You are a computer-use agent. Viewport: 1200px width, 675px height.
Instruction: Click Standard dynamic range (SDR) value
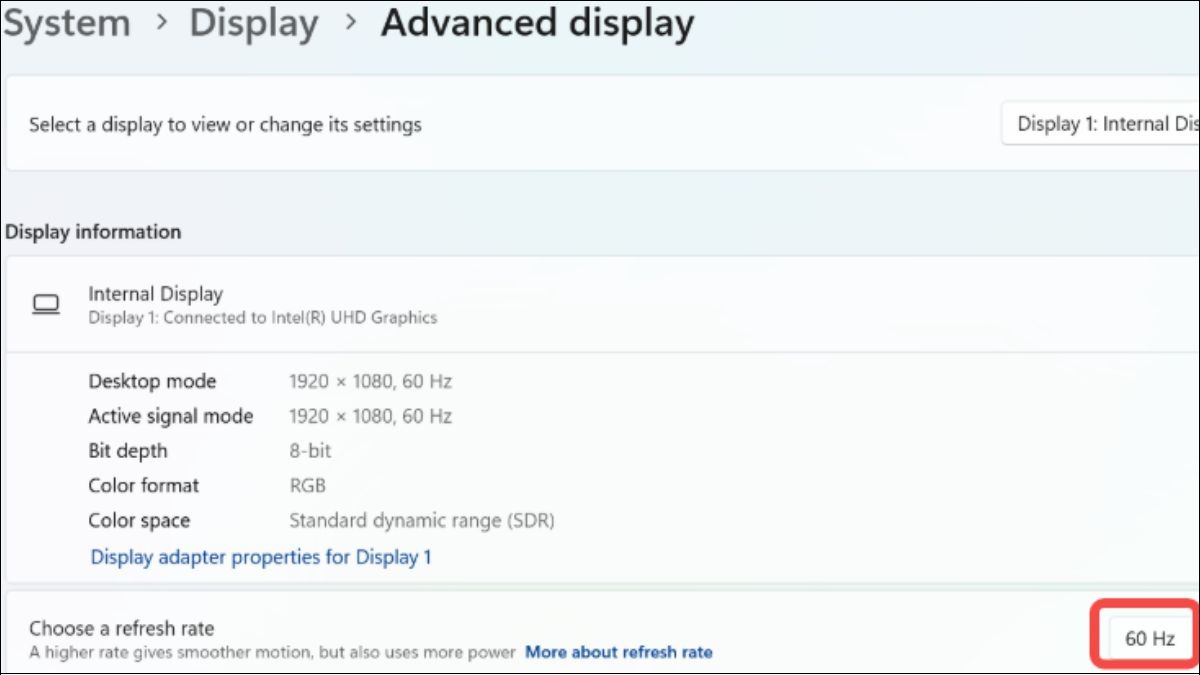coord(422,521)
